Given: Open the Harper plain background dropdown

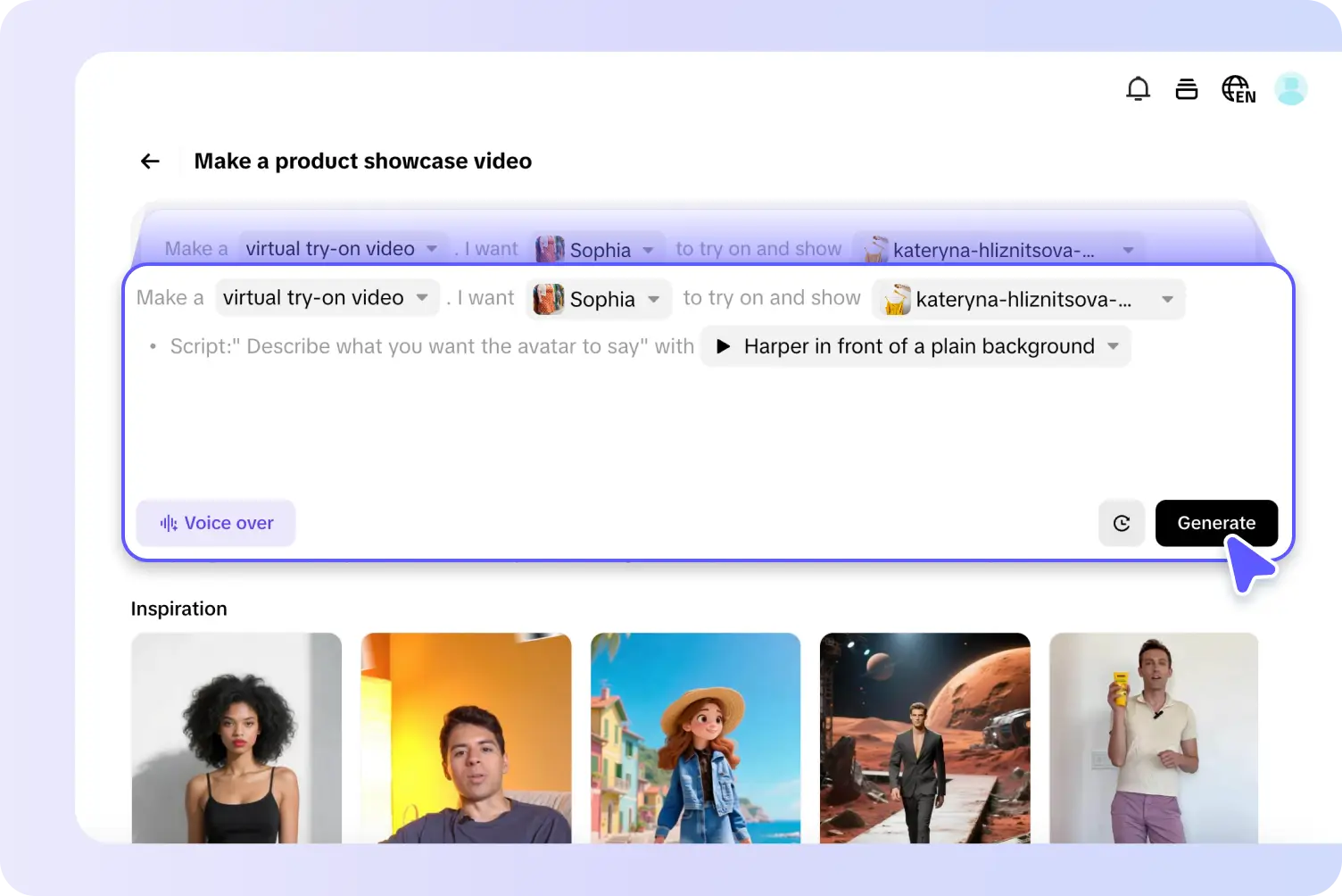Looking at the screenshot, I should (x=1112, y=346).
